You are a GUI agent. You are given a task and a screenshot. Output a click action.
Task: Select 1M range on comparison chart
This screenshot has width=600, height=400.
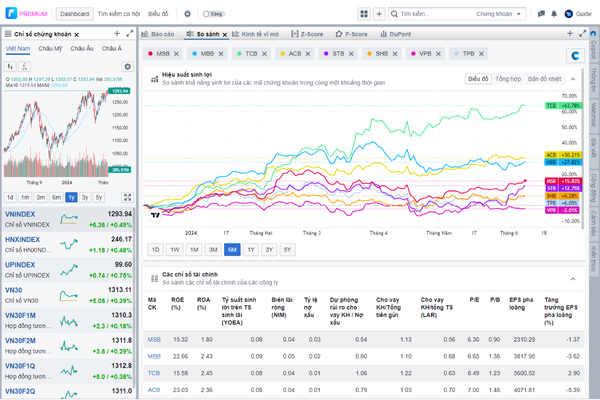click(194, 250)
